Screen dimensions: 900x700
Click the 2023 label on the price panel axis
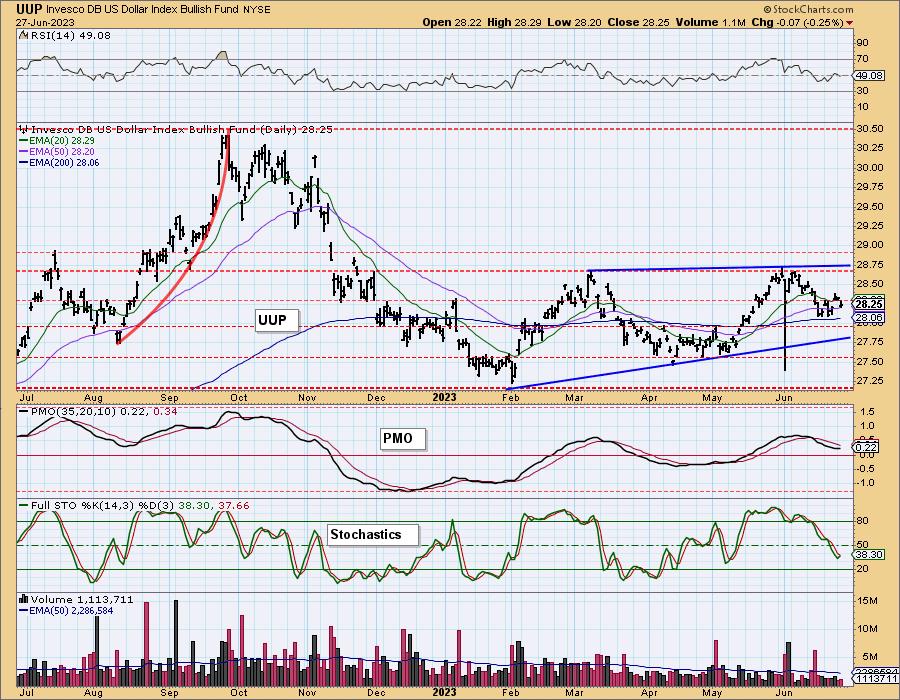(444, 397)
